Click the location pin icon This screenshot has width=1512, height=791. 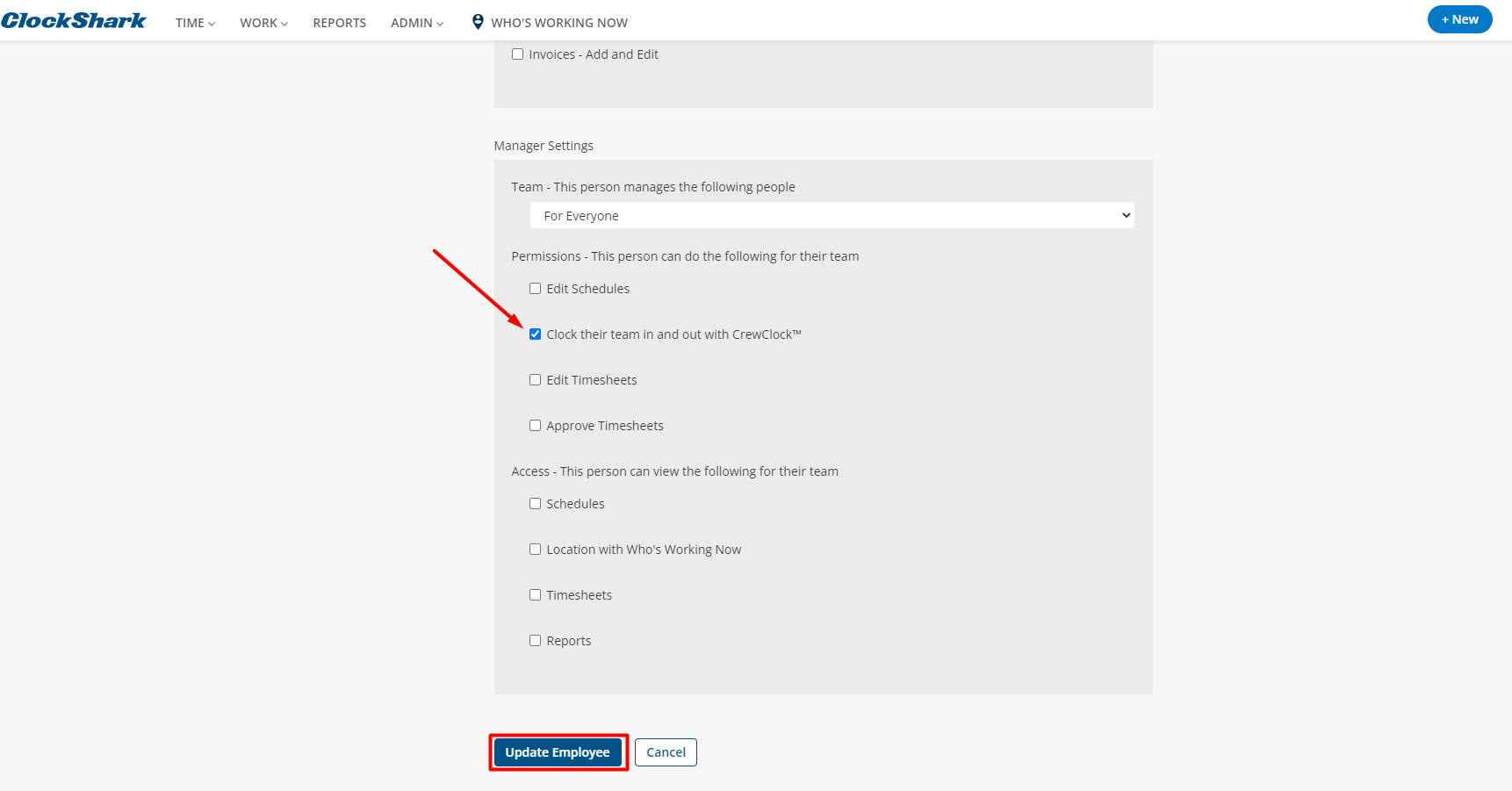(x=478, y=22)
